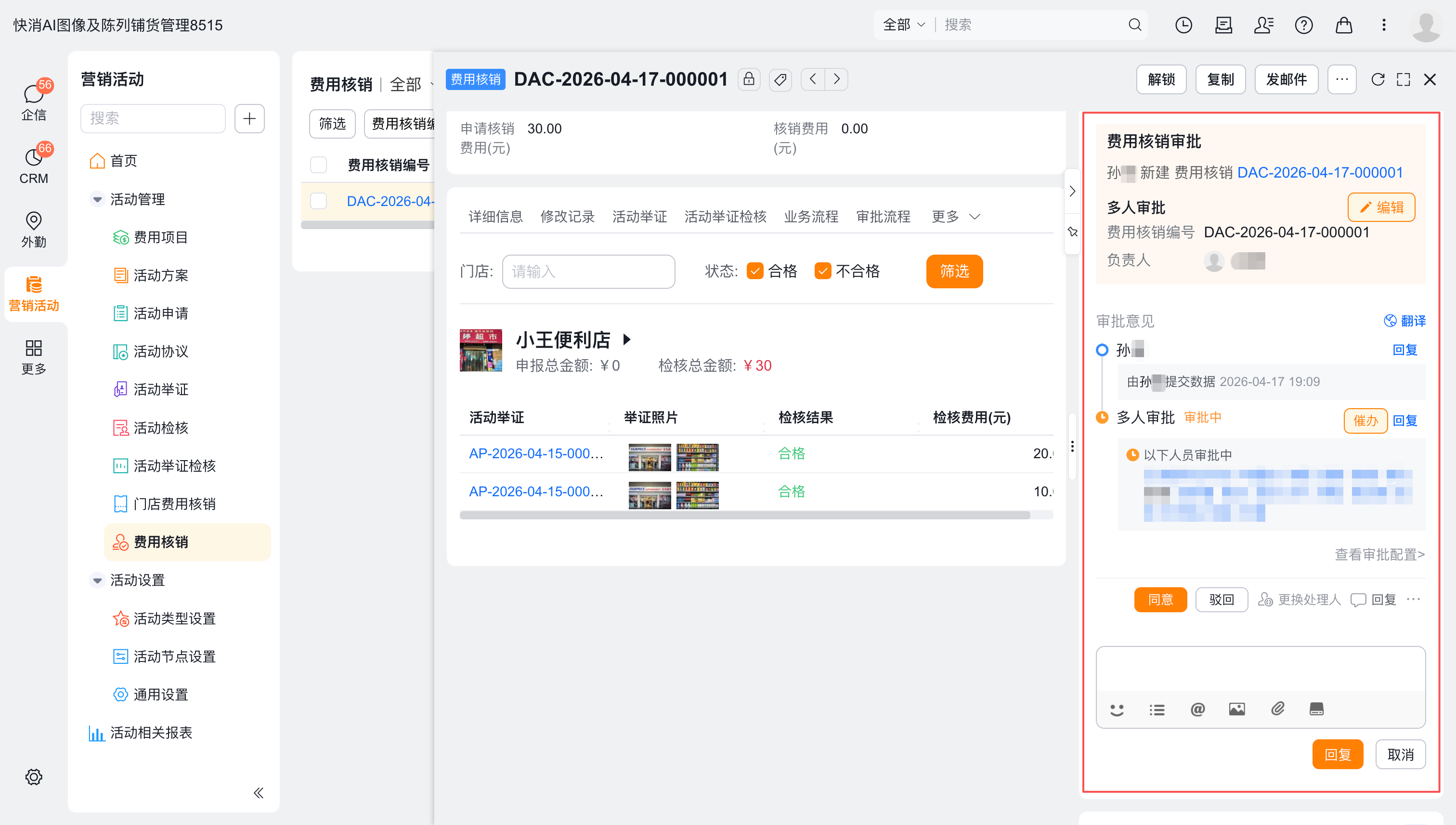Open the 全部 search scope dropdown
Viewport: 1456px width, 825px height.
[903, 25]
